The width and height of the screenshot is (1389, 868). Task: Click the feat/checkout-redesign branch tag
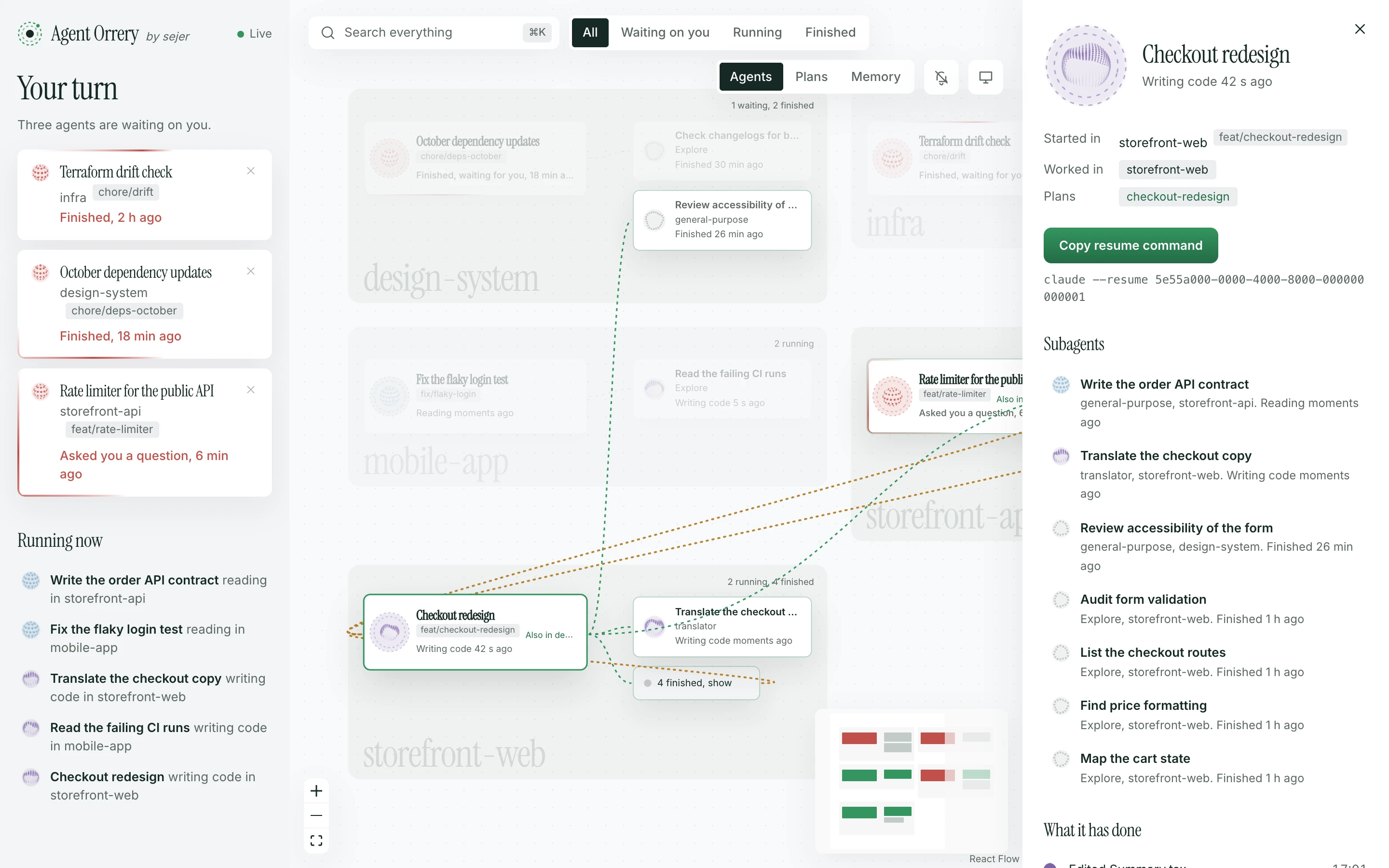1280,137
